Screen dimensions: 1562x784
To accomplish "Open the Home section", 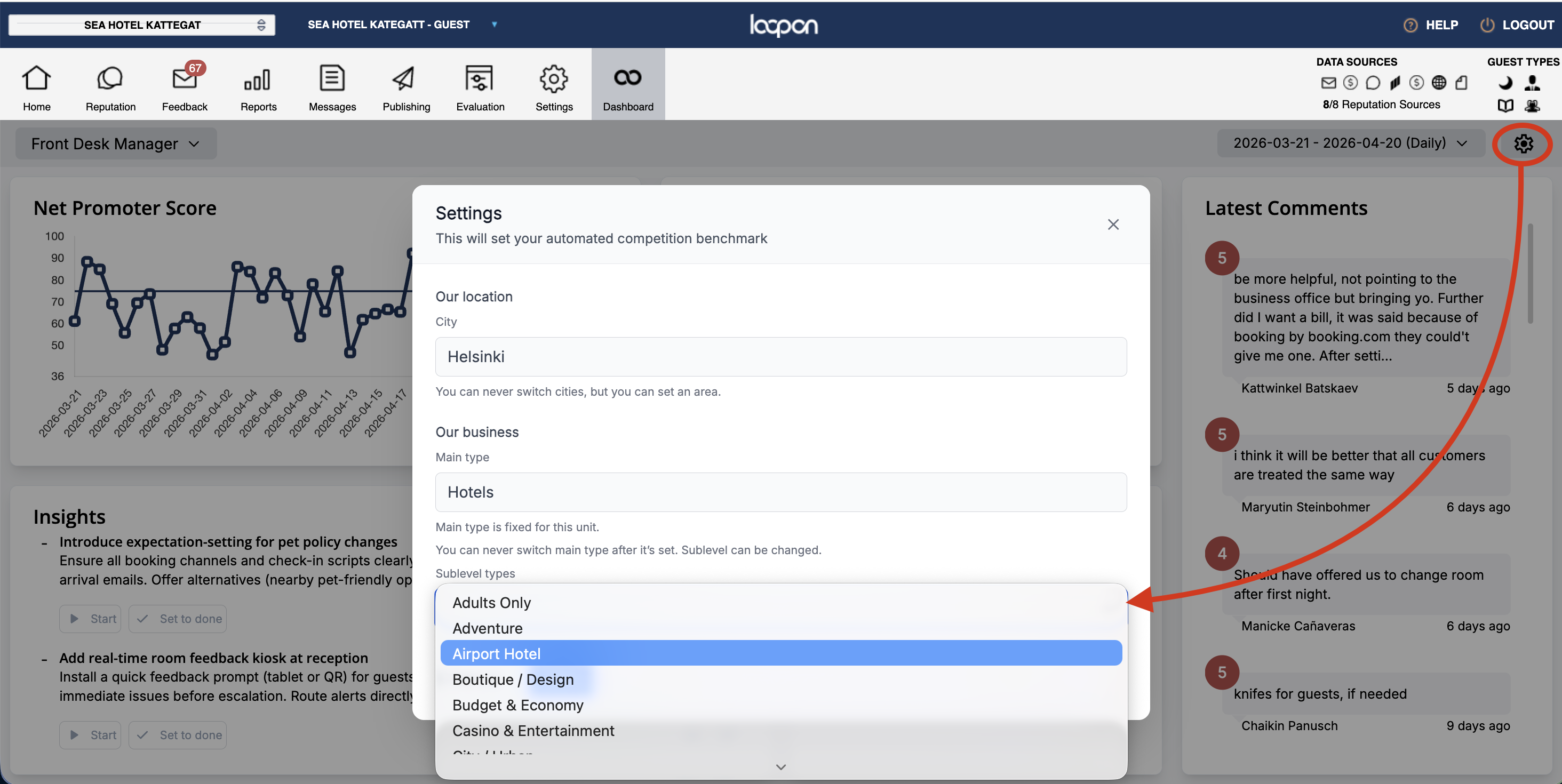I will 36,88.
